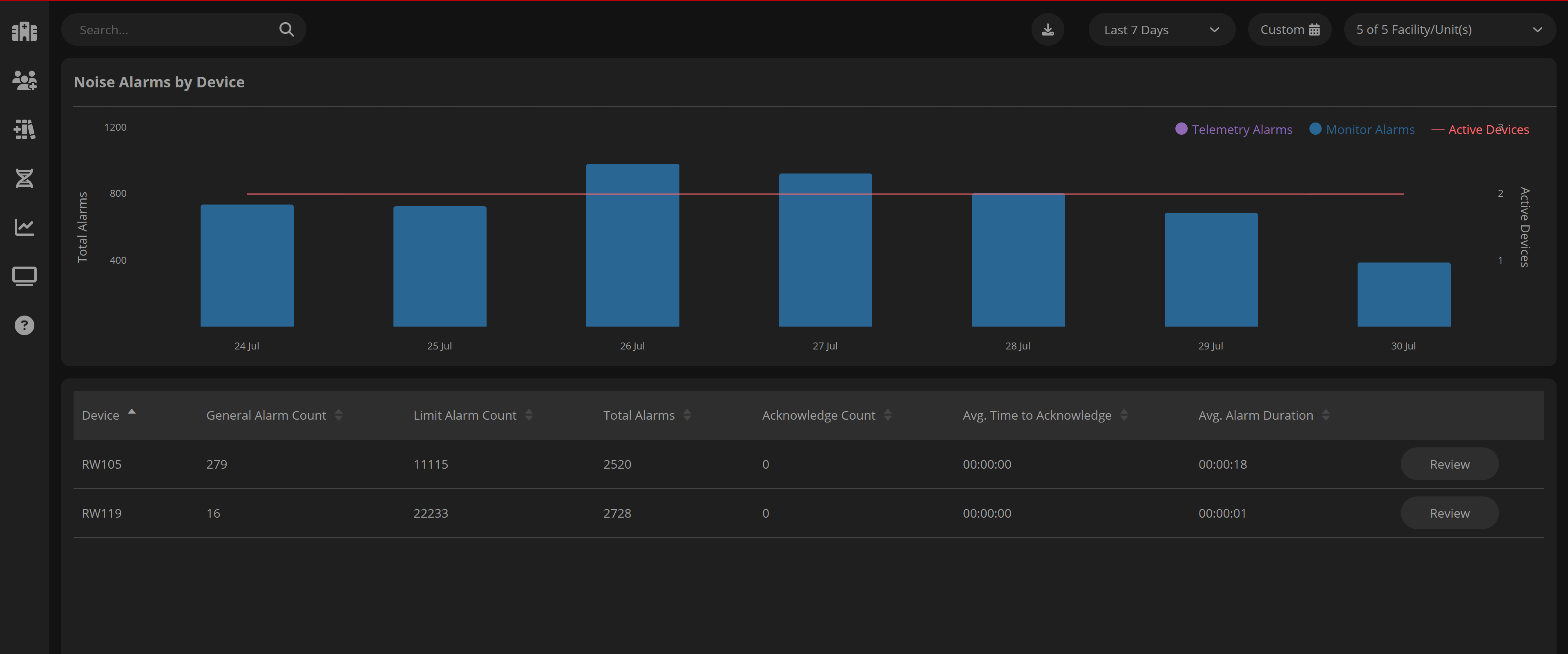The height and width of the screenshot is (654, 1568).
Task: Open the monitor display sidebar icon
Action: [x=25, y=276]
